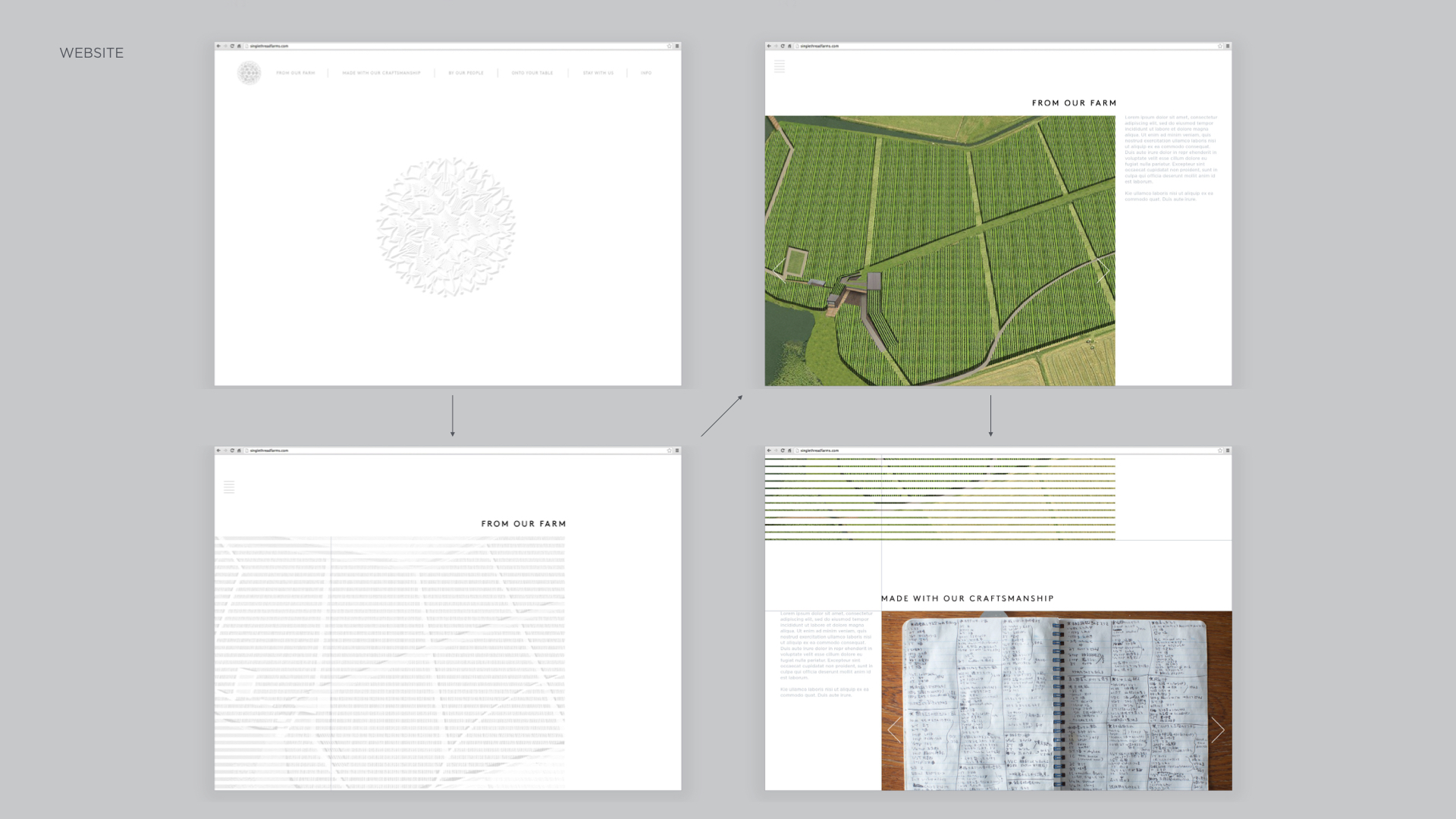Open the From Our Farm nav link

[x=295, y=74]
